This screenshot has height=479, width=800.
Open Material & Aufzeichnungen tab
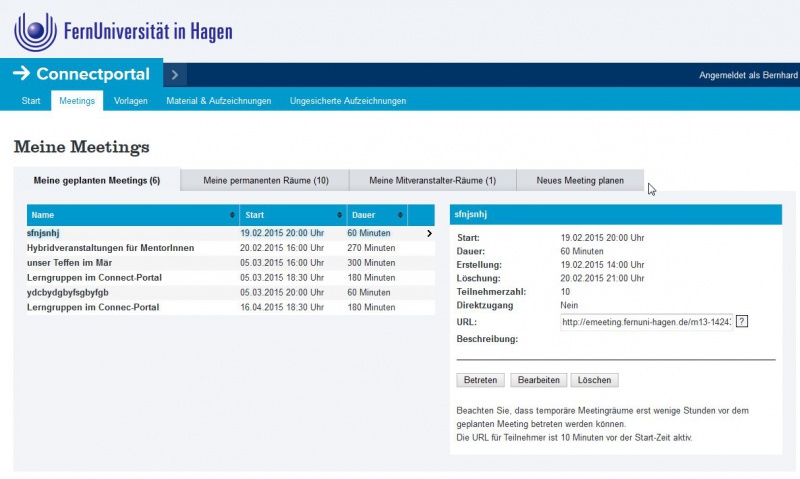tap(219, 101)
